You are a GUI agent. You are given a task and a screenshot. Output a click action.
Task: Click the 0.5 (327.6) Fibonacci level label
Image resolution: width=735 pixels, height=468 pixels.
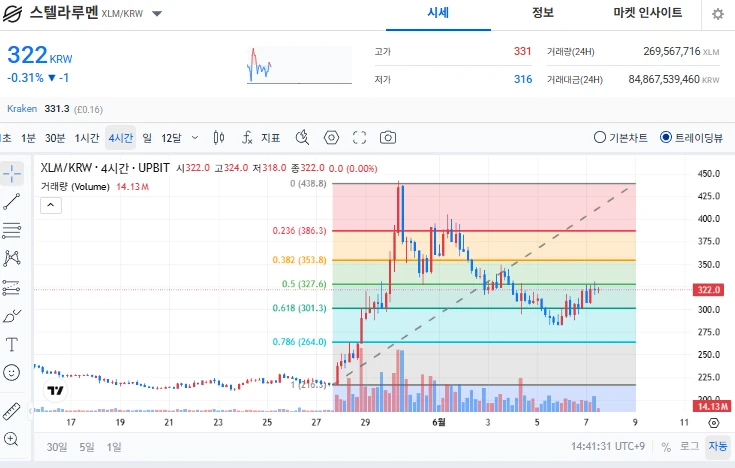[x=304, y=284]
